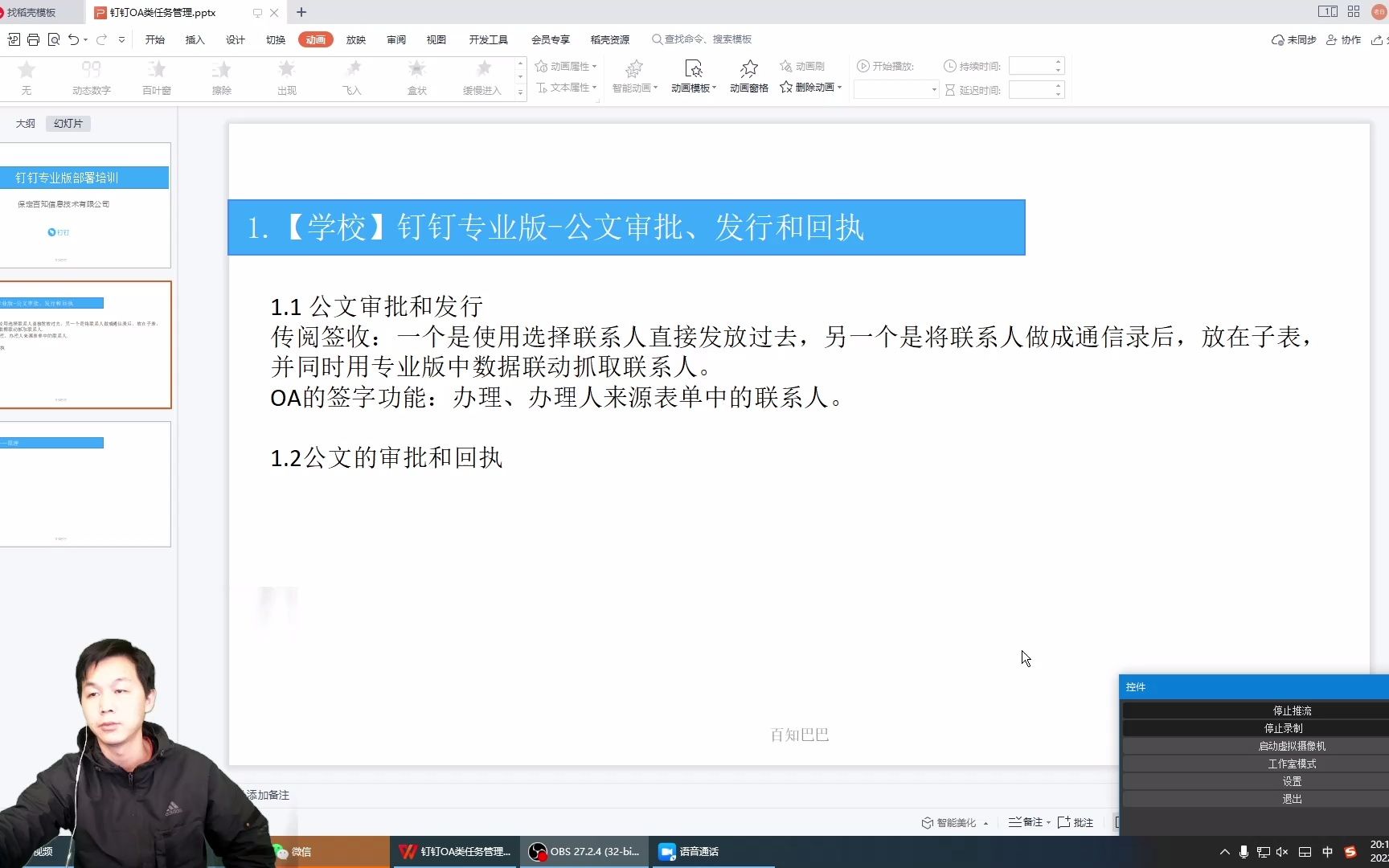Screen dimensions: 1389x868
Task: Switch to the 找稻壳模板 document tab
Action: pyautogui.click(x=40, y=12)
